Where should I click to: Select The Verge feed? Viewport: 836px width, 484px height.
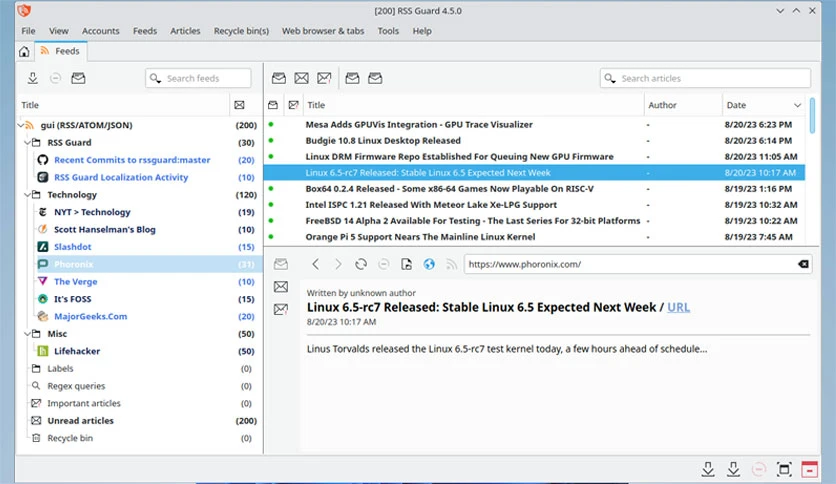(76, 281)
